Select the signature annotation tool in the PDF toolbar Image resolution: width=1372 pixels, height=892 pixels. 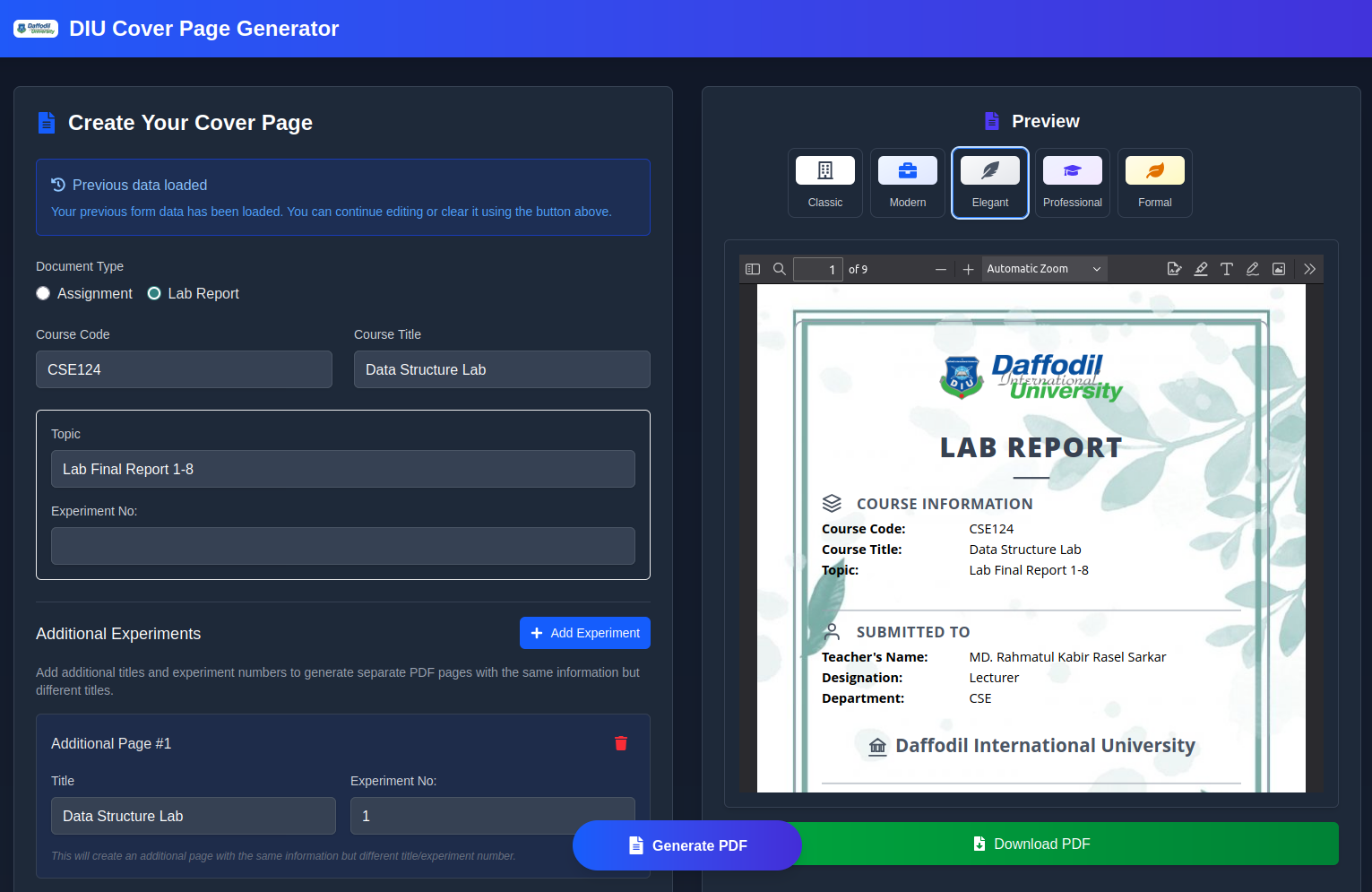pyautogui.click(x=1175, y=269)
